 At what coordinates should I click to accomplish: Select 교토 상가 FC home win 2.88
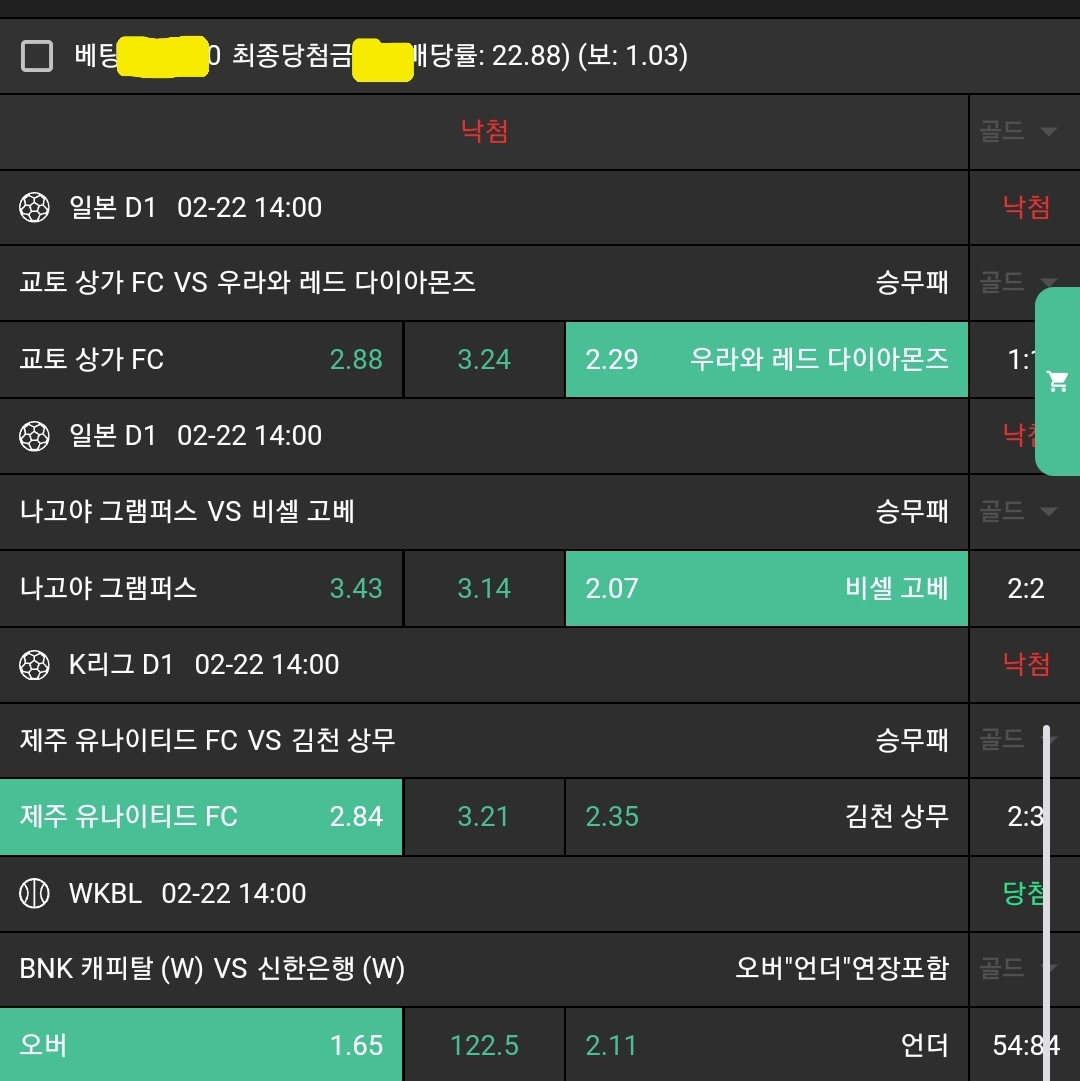[201, 360]
